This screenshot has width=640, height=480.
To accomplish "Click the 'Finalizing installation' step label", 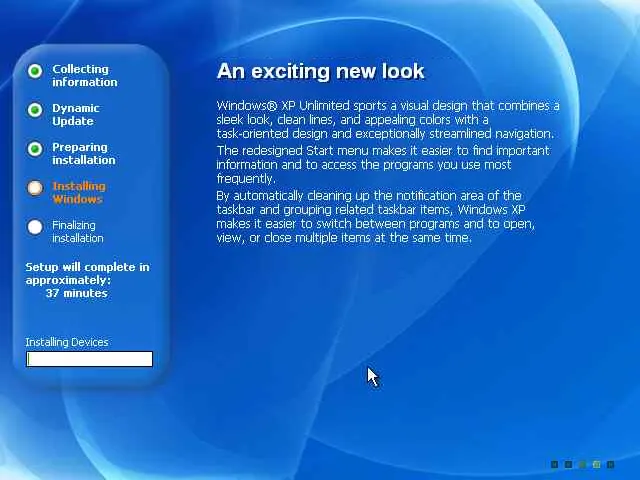I will [x=78, y=231].
